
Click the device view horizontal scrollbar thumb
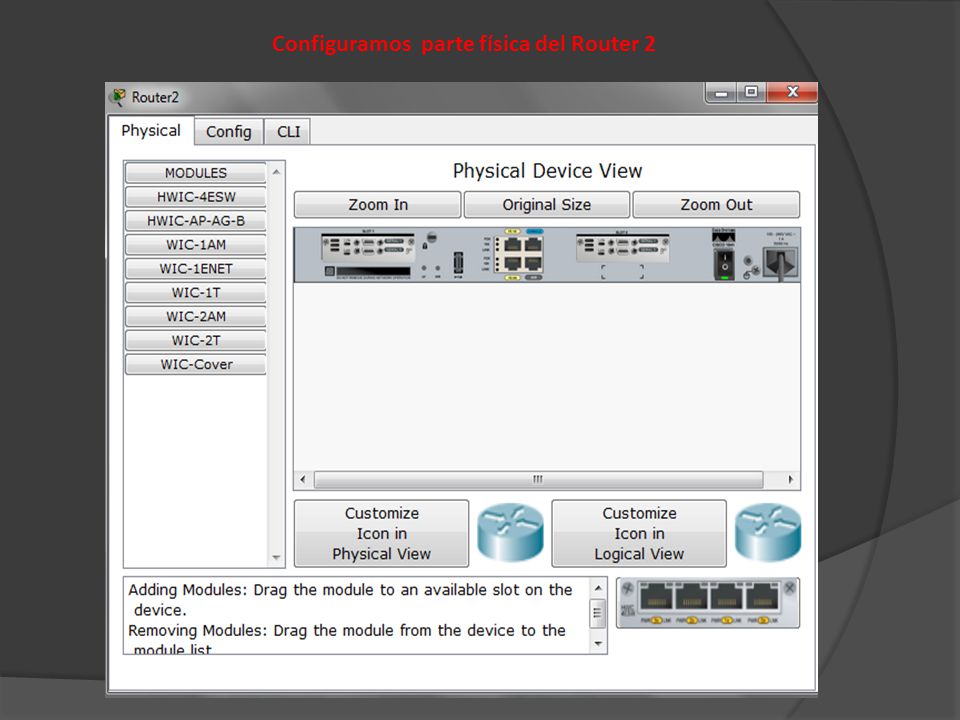coord(538,479)
